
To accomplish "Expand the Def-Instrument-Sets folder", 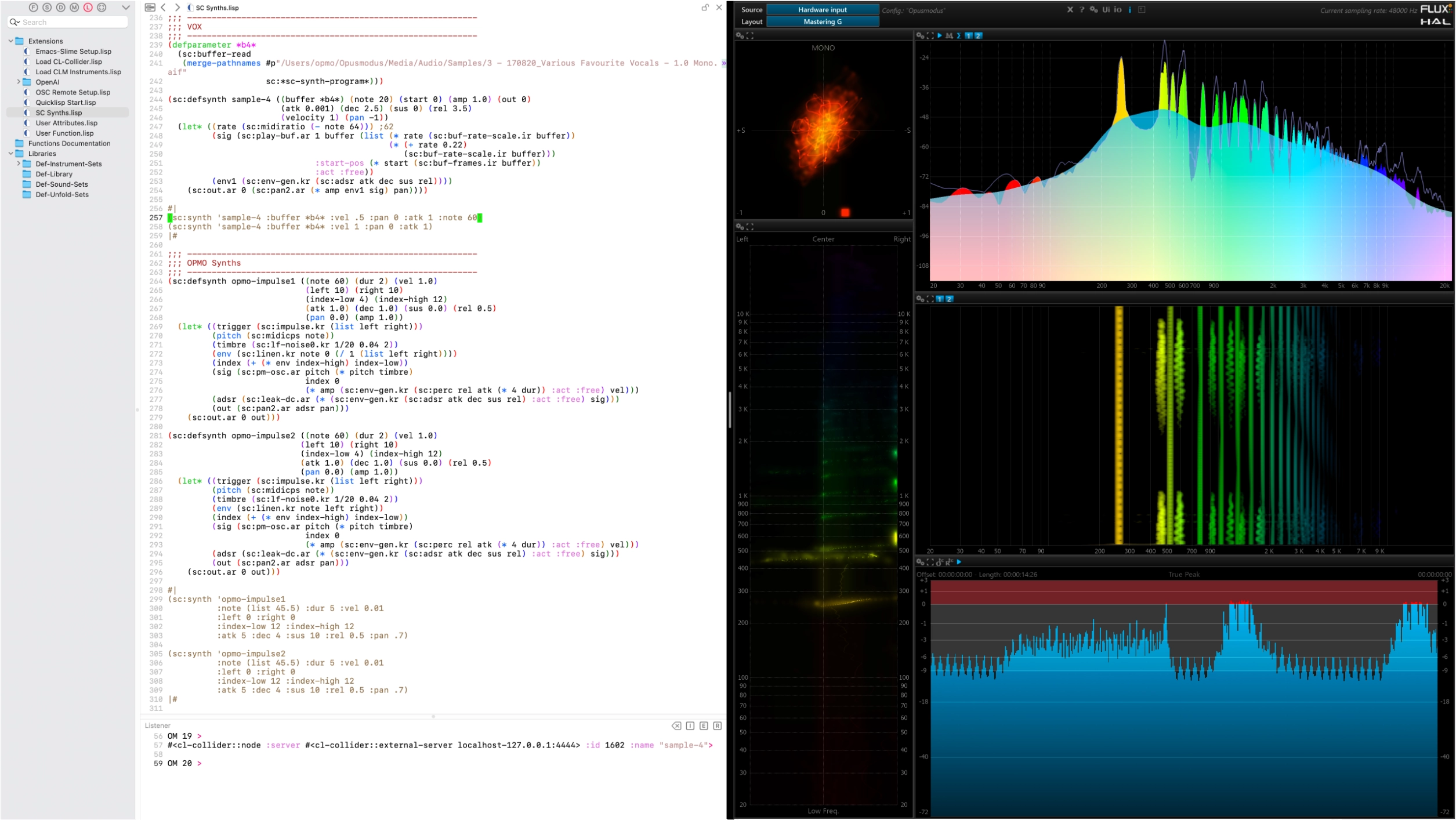I will point(19,164).
